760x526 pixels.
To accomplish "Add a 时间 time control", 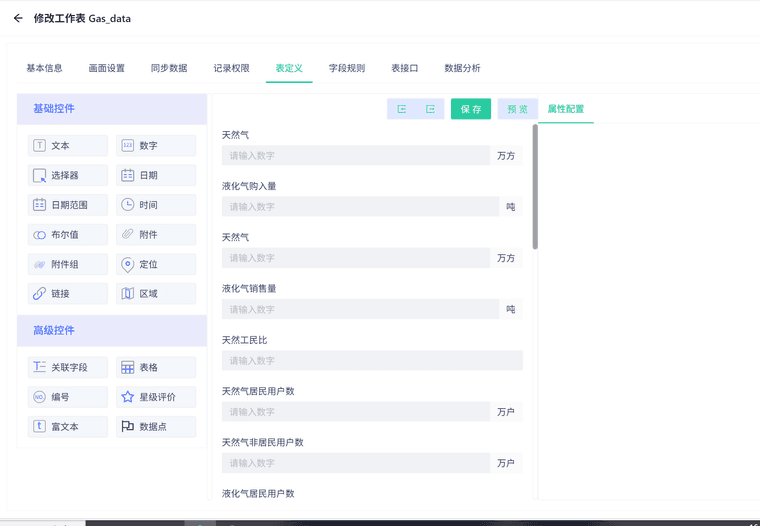I will click(x=156, y=205).
